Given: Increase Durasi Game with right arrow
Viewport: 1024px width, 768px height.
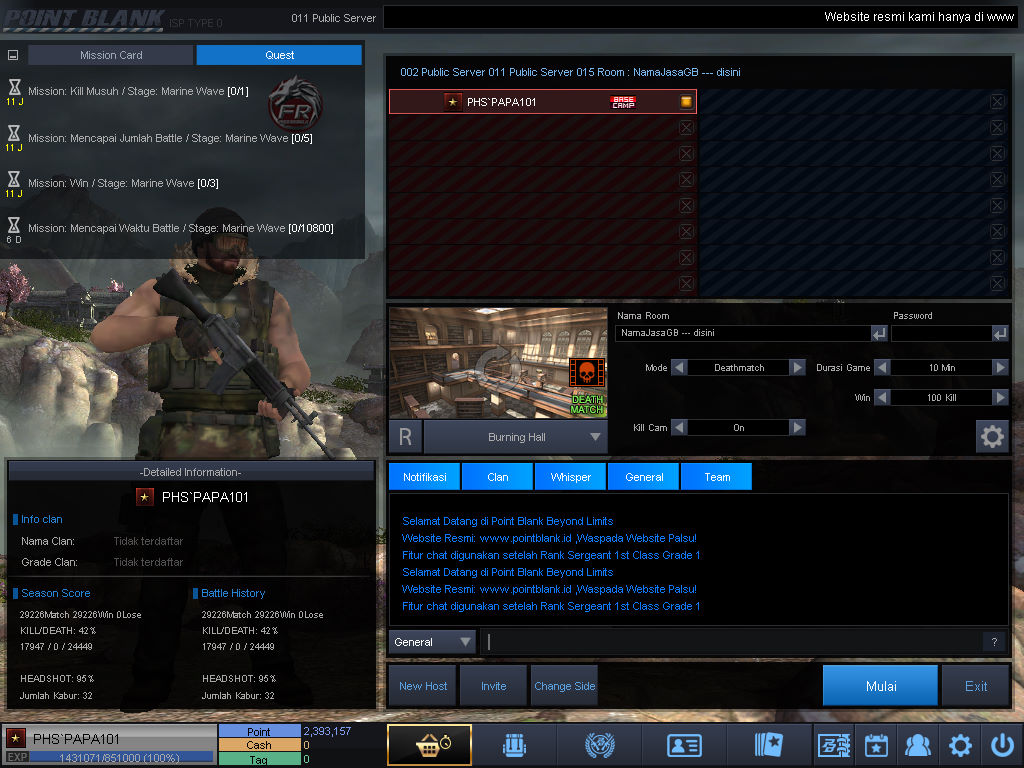Looking at the screenshot, I should 1000,368.
